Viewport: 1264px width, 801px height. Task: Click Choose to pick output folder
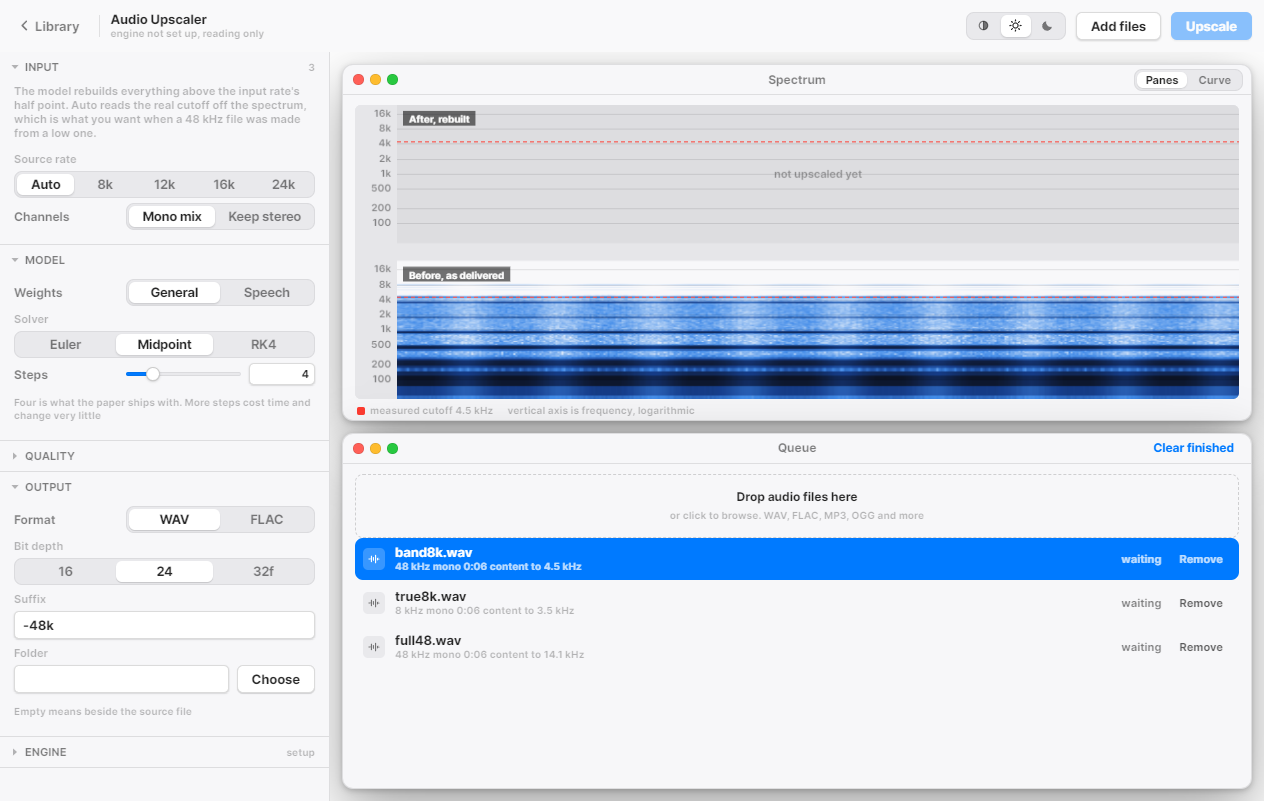[x=276, y=679]
